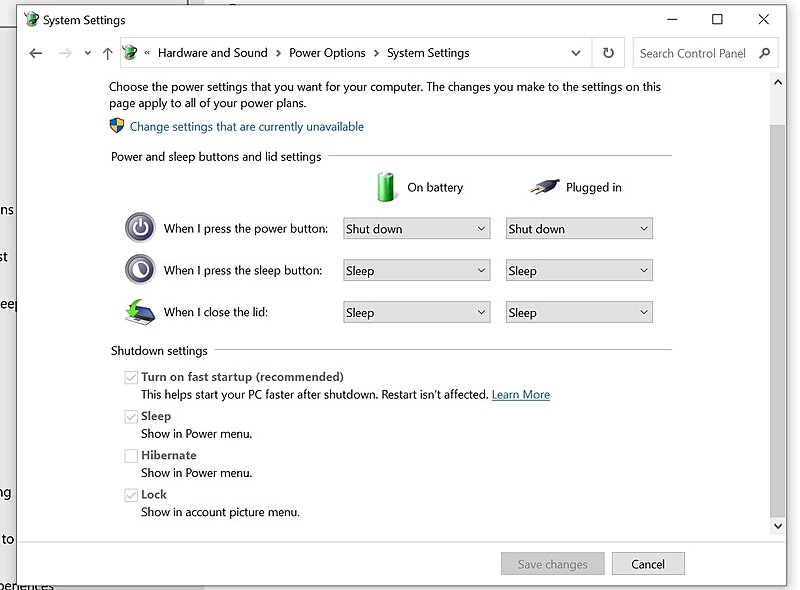Screen dimensions: 800x590
Task: Click the power plug icon
Action: pyautogui.click(x=544, y=187)
